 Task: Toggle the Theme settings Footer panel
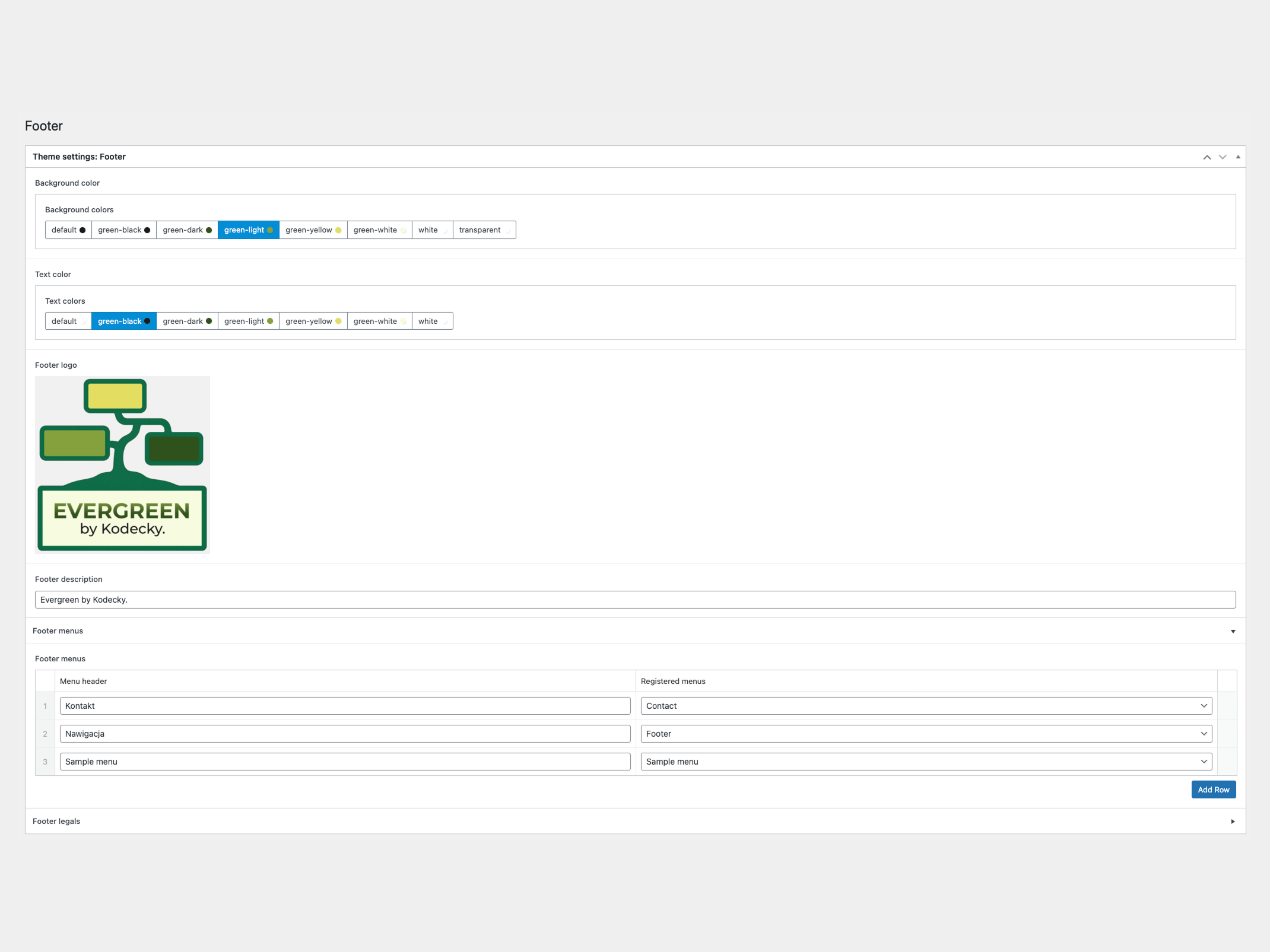pos(1237,157)
